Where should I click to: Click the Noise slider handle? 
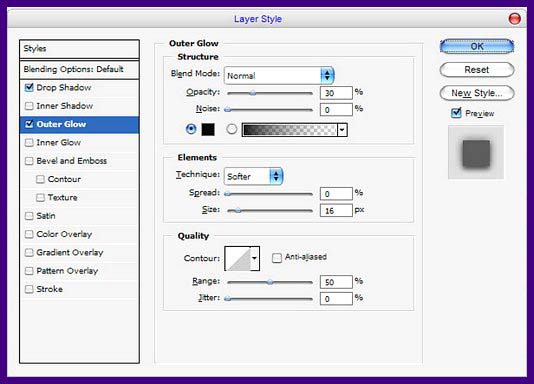click(x=228, y=110)
